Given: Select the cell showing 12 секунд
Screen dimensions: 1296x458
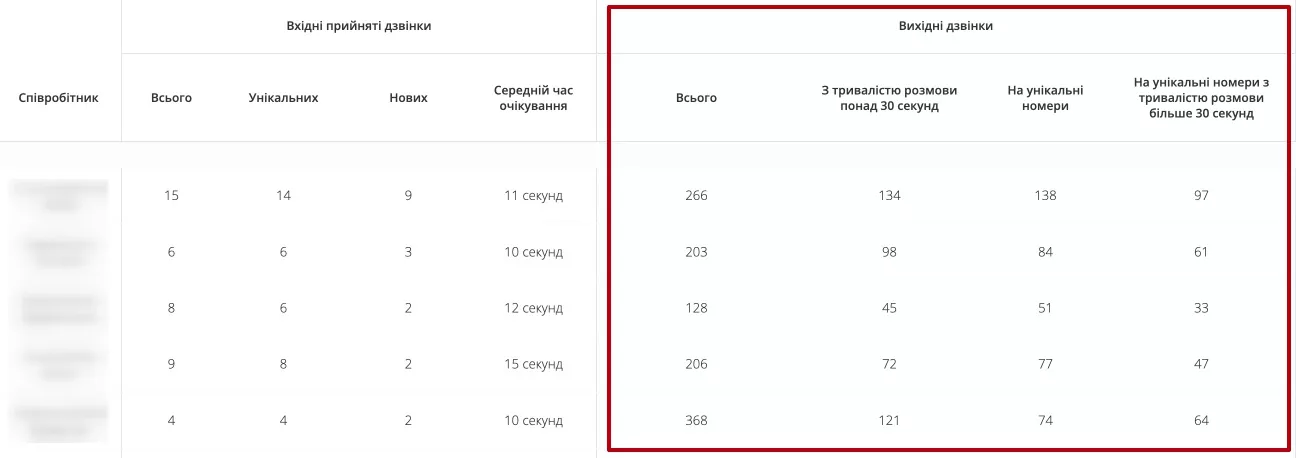Looking at the screenshot, I should [533, 308].
